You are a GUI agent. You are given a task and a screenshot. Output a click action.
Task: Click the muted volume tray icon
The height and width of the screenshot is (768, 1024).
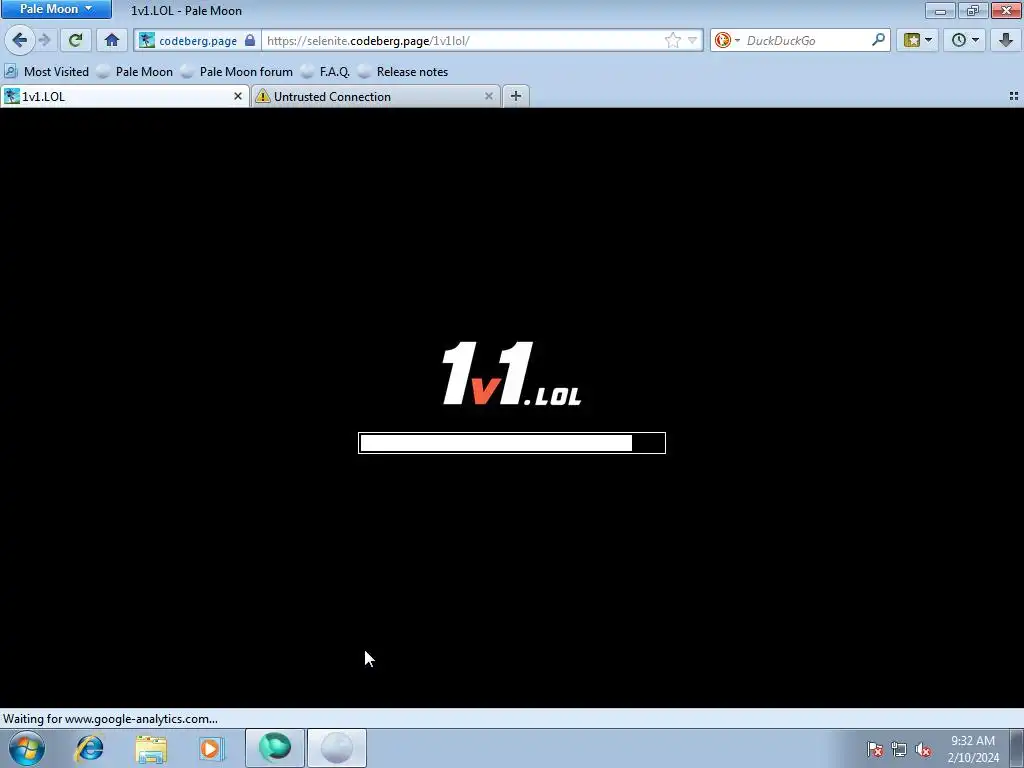click(x=923, y=749)
